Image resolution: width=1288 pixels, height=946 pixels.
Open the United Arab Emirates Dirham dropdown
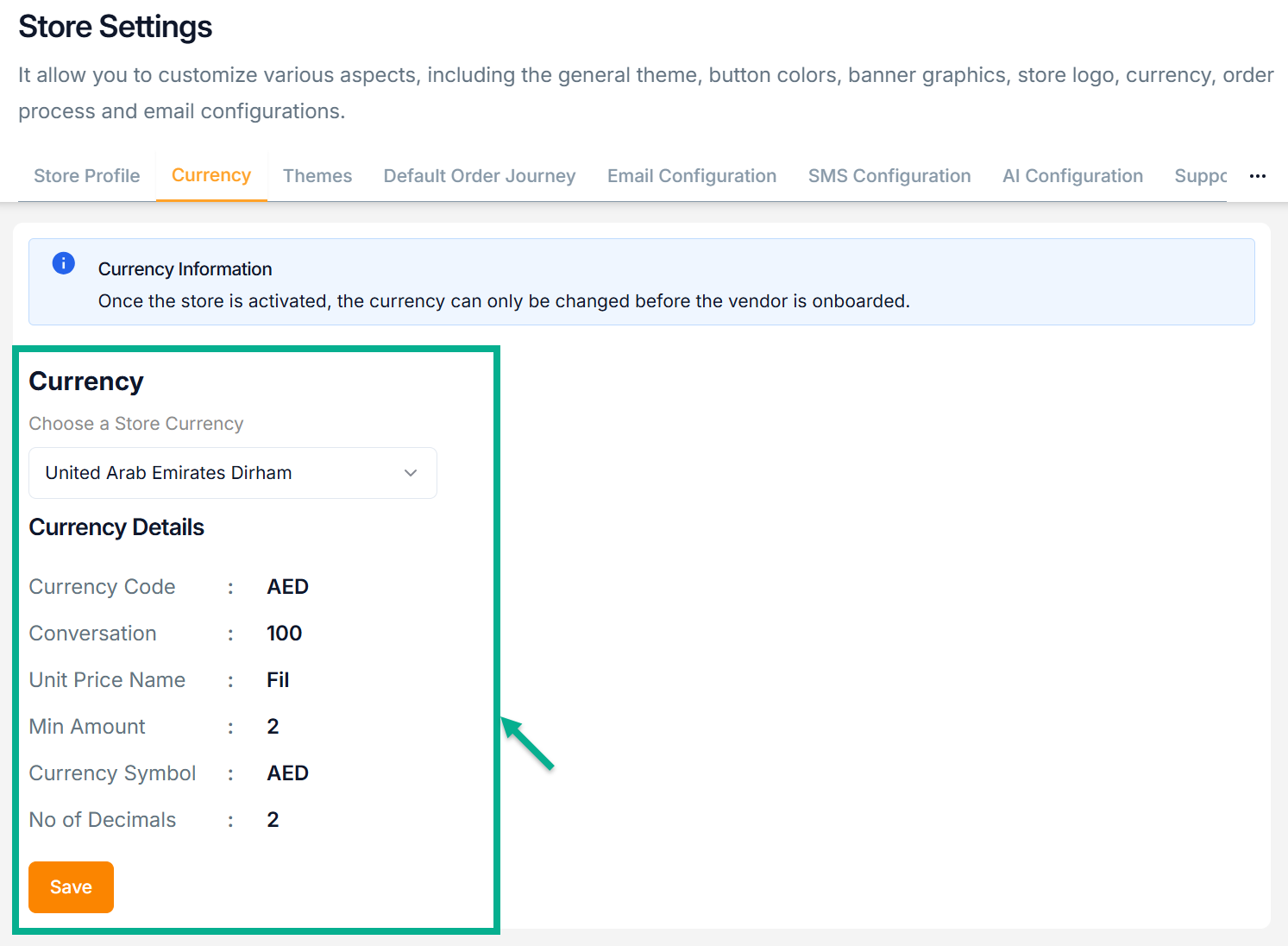(232, 473)
